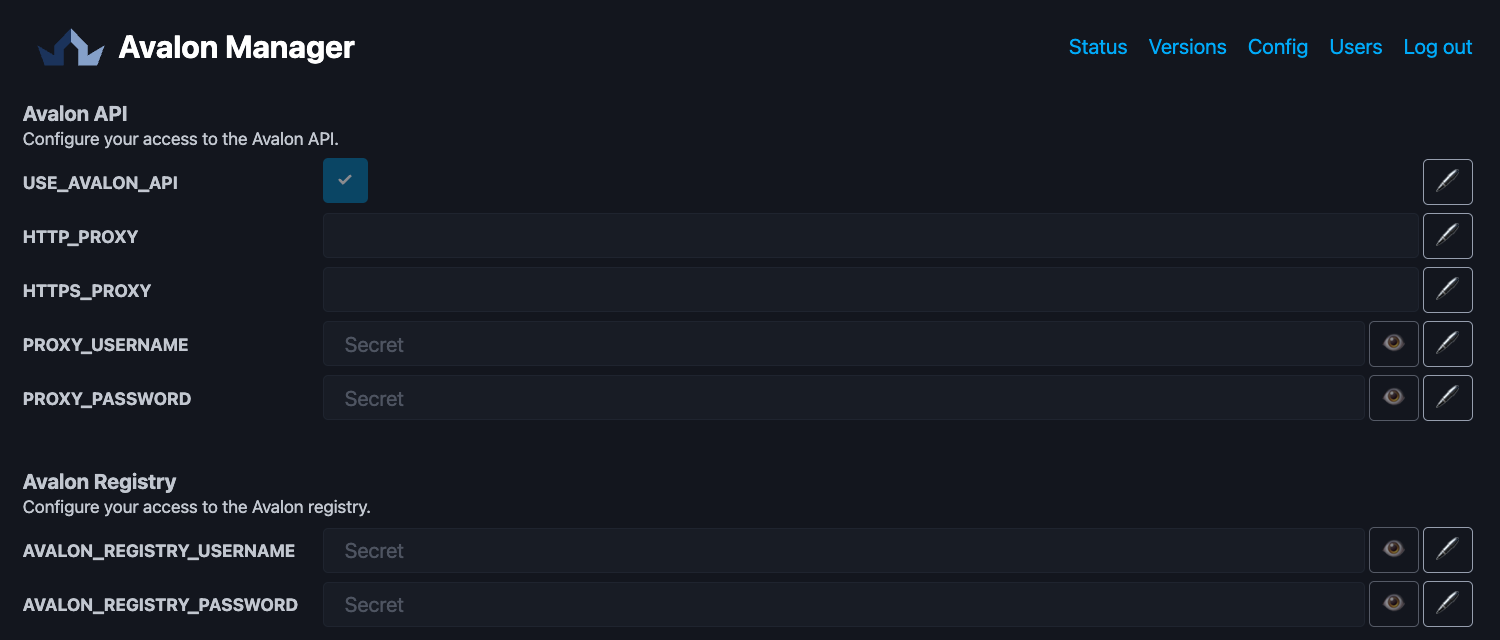Click edit quill for AVALON_REGISTRY_PASSWORD
This screenshot has width=1500, height=640.
(1447, 603)
